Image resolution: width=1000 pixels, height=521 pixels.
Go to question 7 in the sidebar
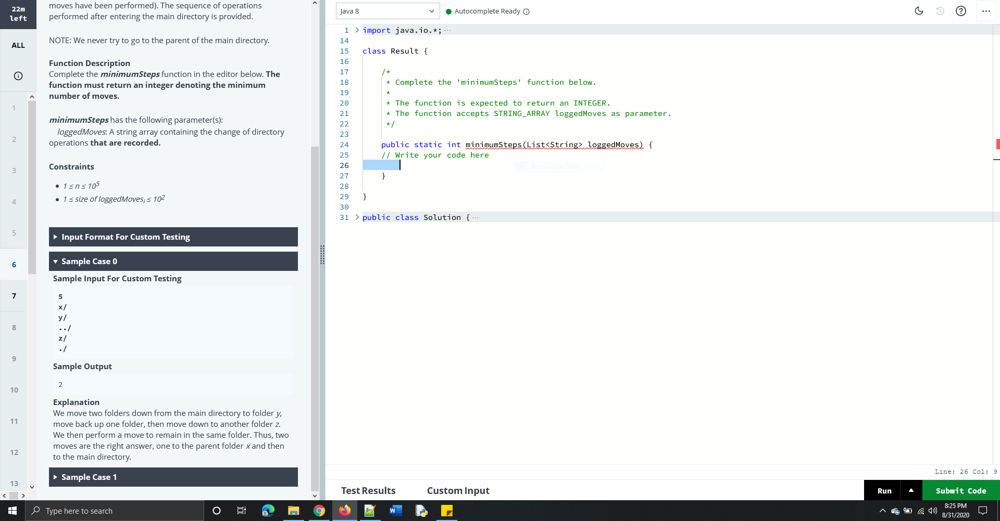[13, 295]
